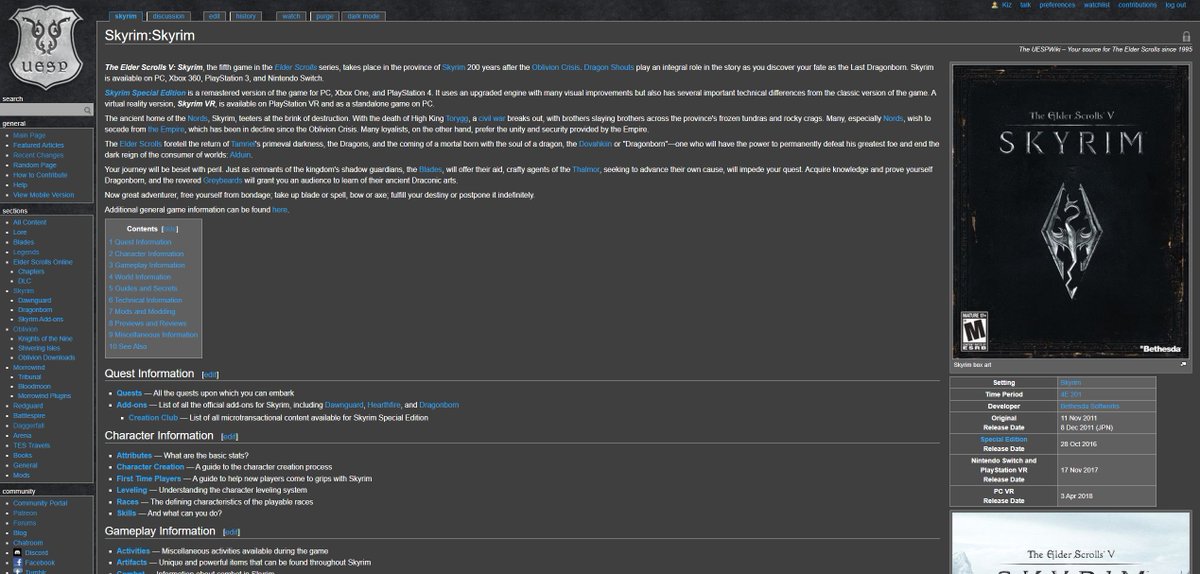This screenshot has width=1200, height=574.
Task: Jump to 10 See Also in contents
Action: pyautogui.click(x=128, y=346)
